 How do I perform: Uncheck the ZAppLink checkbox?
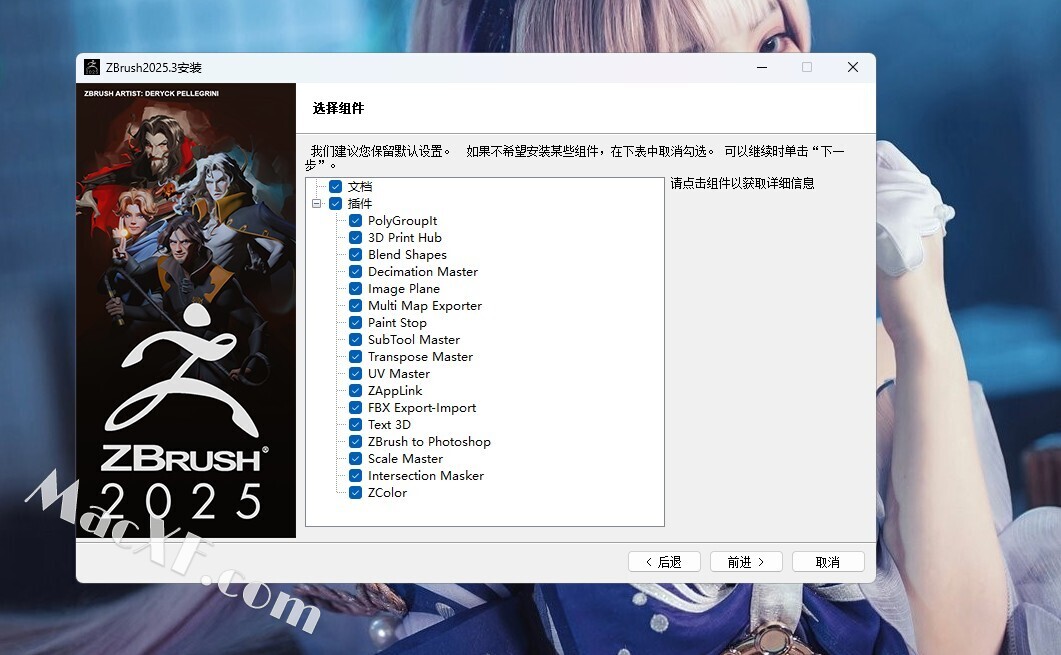355,390
